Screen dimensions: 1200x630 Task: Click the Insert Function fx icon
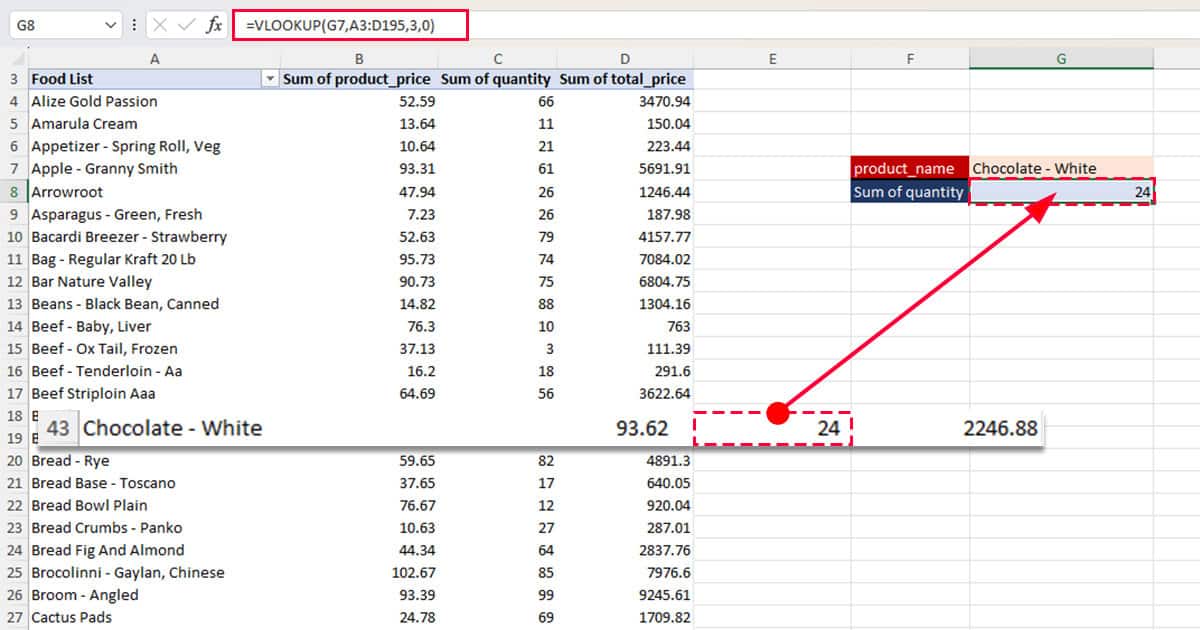point(215,25)
